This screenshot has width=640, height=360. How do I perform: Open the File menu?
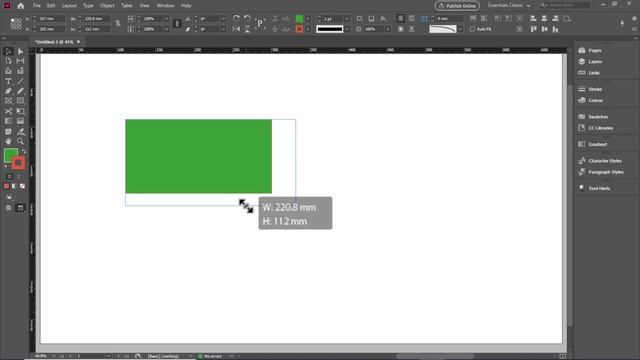[x=37, y=6]
